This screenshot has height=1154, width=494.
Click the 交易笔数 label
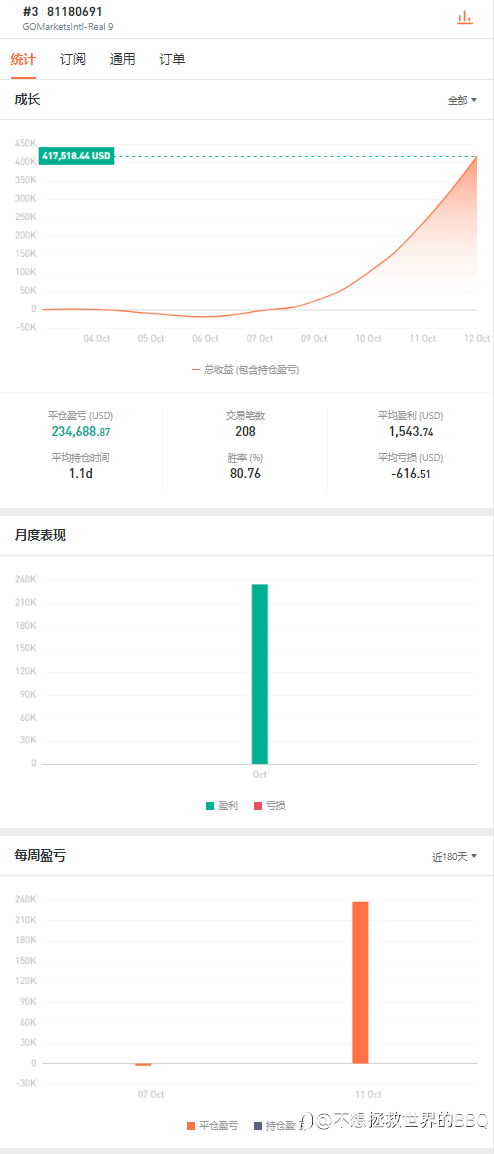245,415
